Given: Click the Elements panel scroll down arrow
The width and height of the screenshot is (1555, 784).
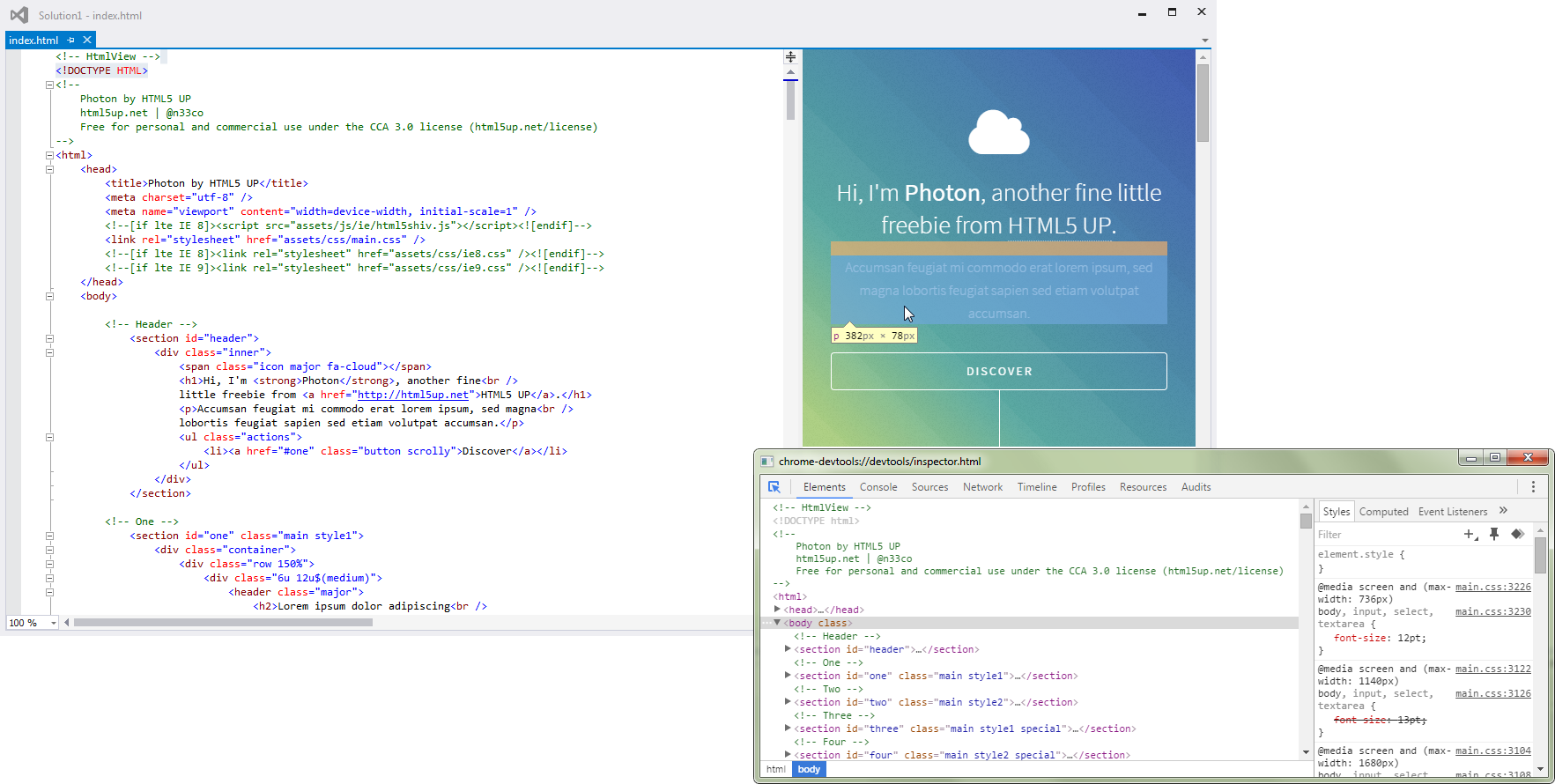Looking at the screenshot, I should tap(1306, 752).
